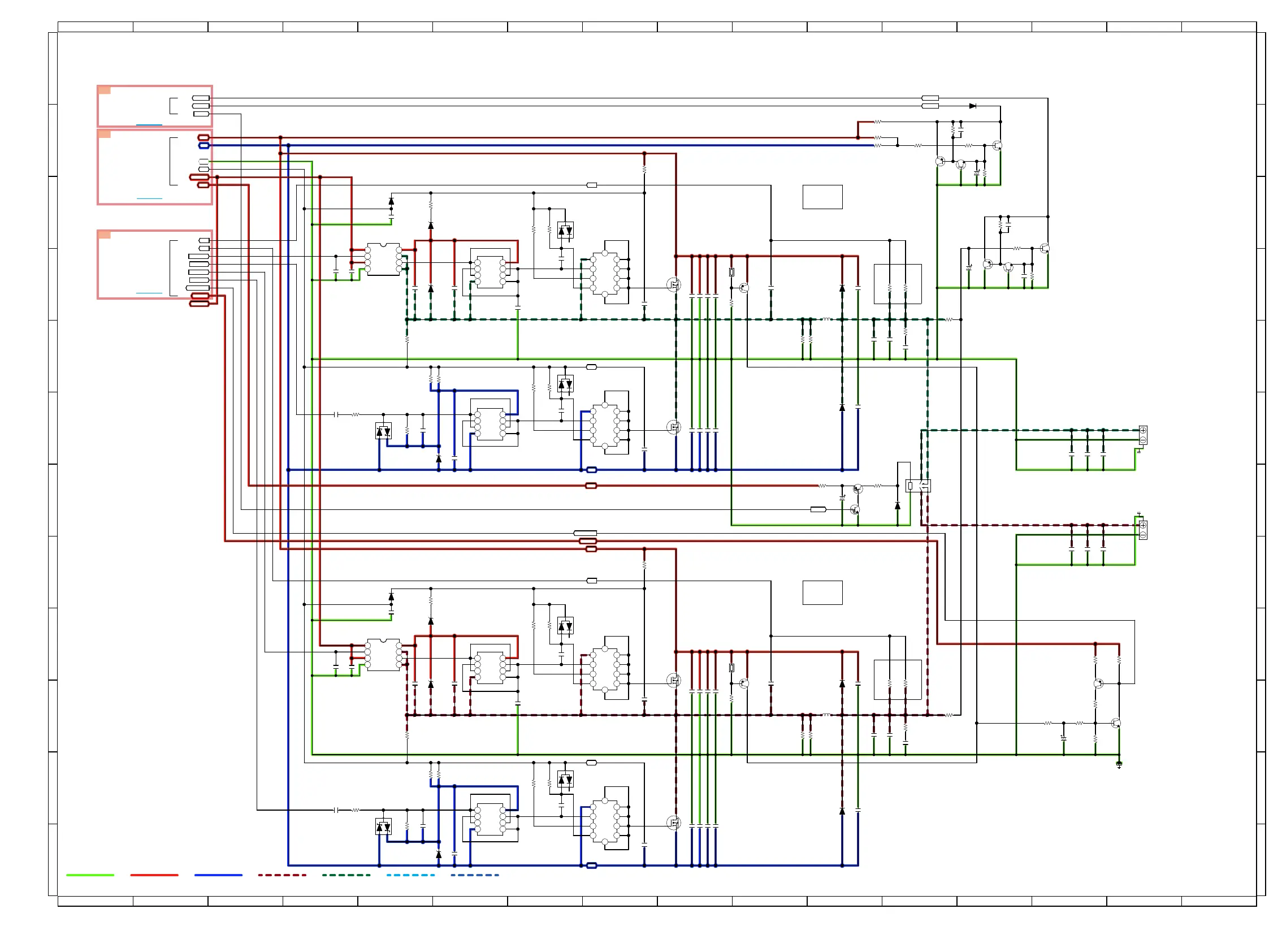The width and height of the screenshot is (1282, 952).
Task: Select the lower plus/minus output terminal
Action: 1142,531
